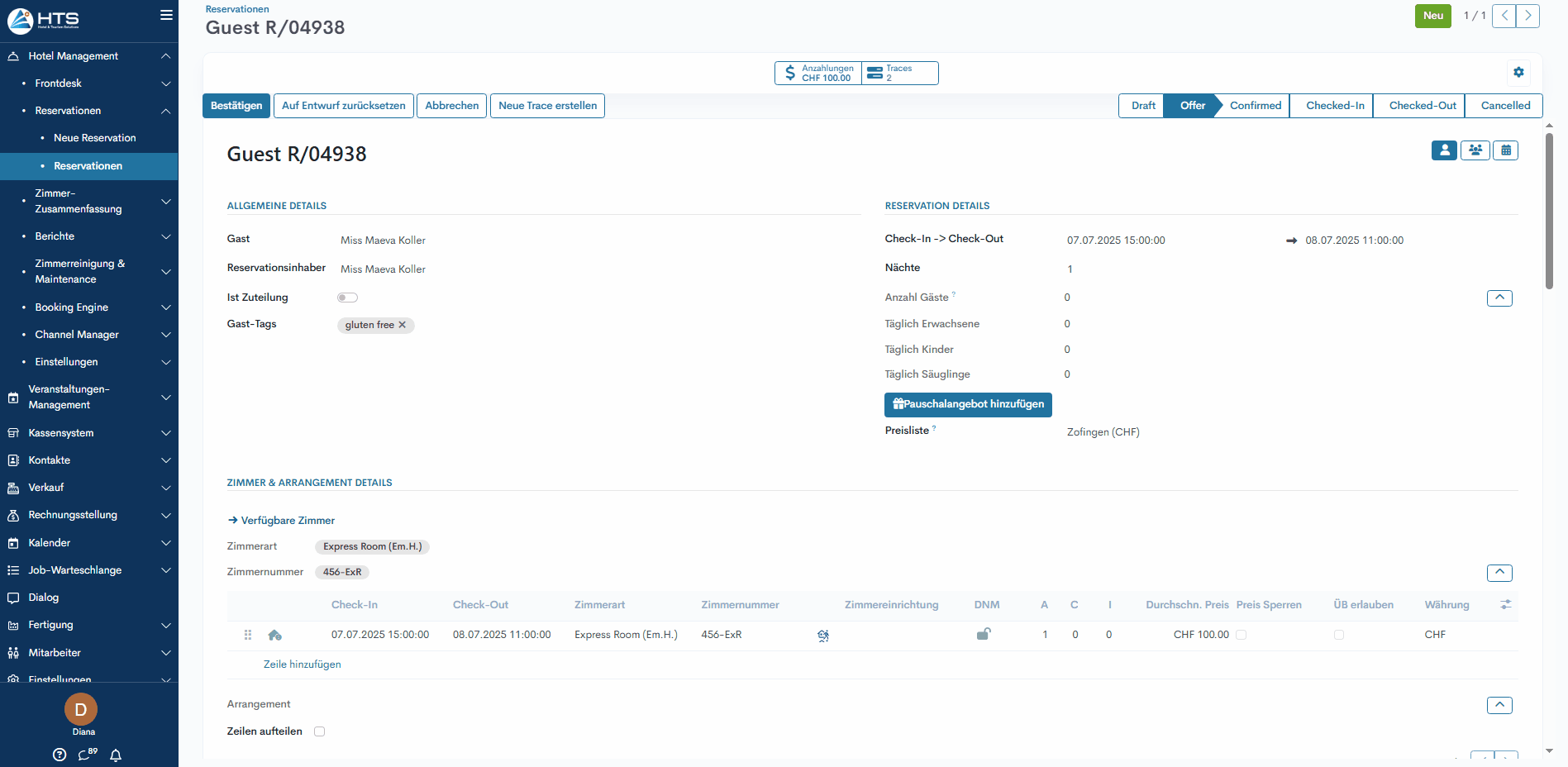
Task: Open the settings gear icon
Action: point(1518,73)
